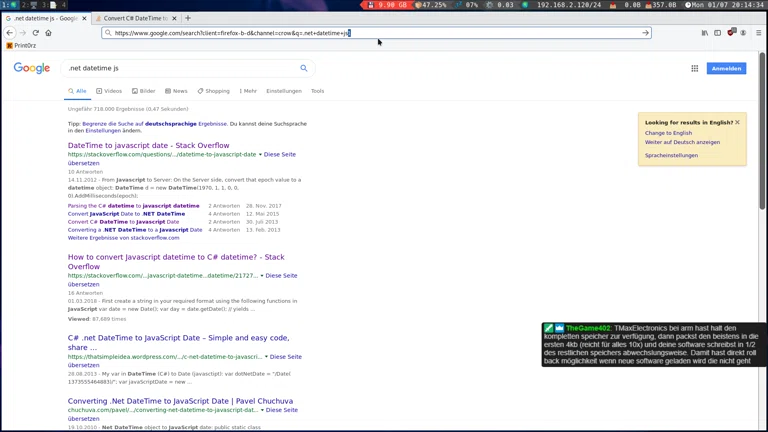Switch to workspace 2 in the status bar
The image size is (768, 432).
(x=27, y=5)
